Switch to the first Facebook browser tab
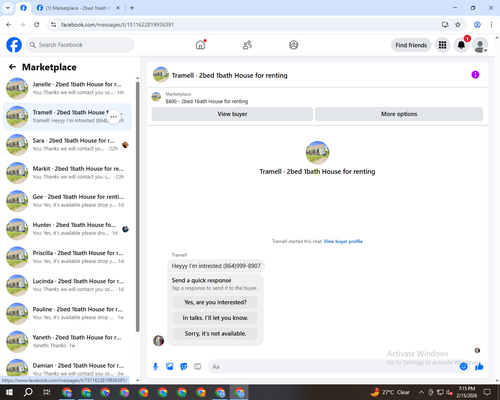 (x=23, y=8)
